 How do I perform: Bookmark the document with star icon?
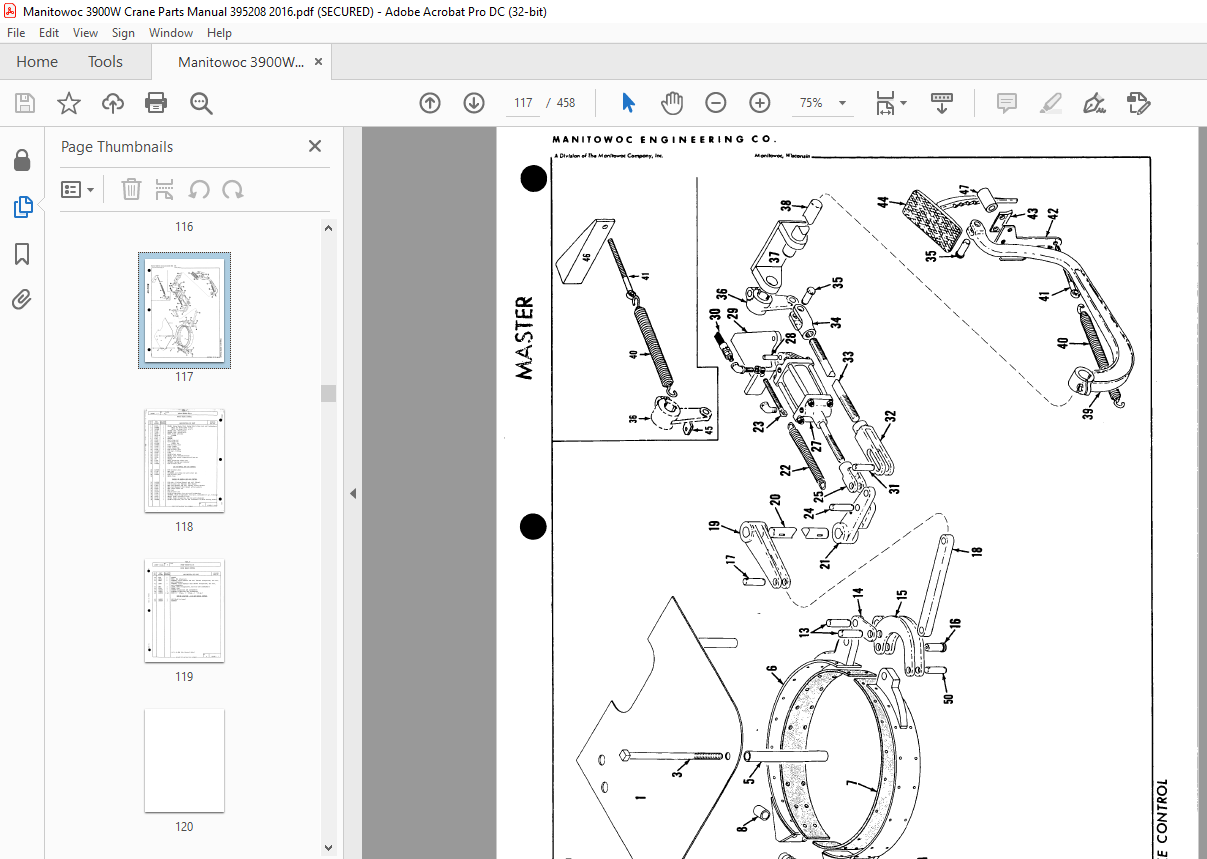coord(69,103)
